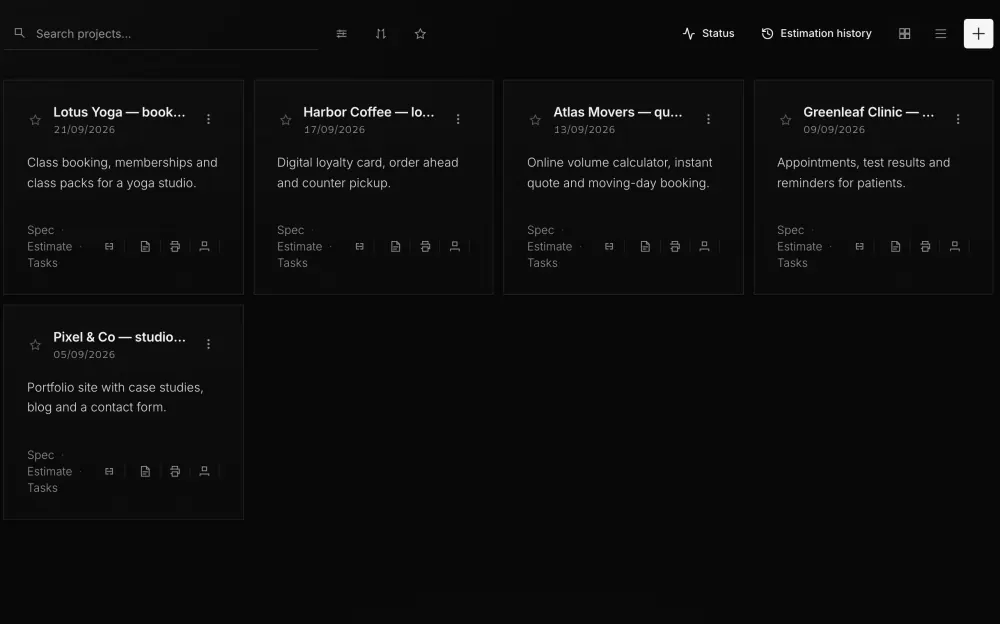Open Lotus Yoga card more-options menu
1000x624 pixels.
209,119
